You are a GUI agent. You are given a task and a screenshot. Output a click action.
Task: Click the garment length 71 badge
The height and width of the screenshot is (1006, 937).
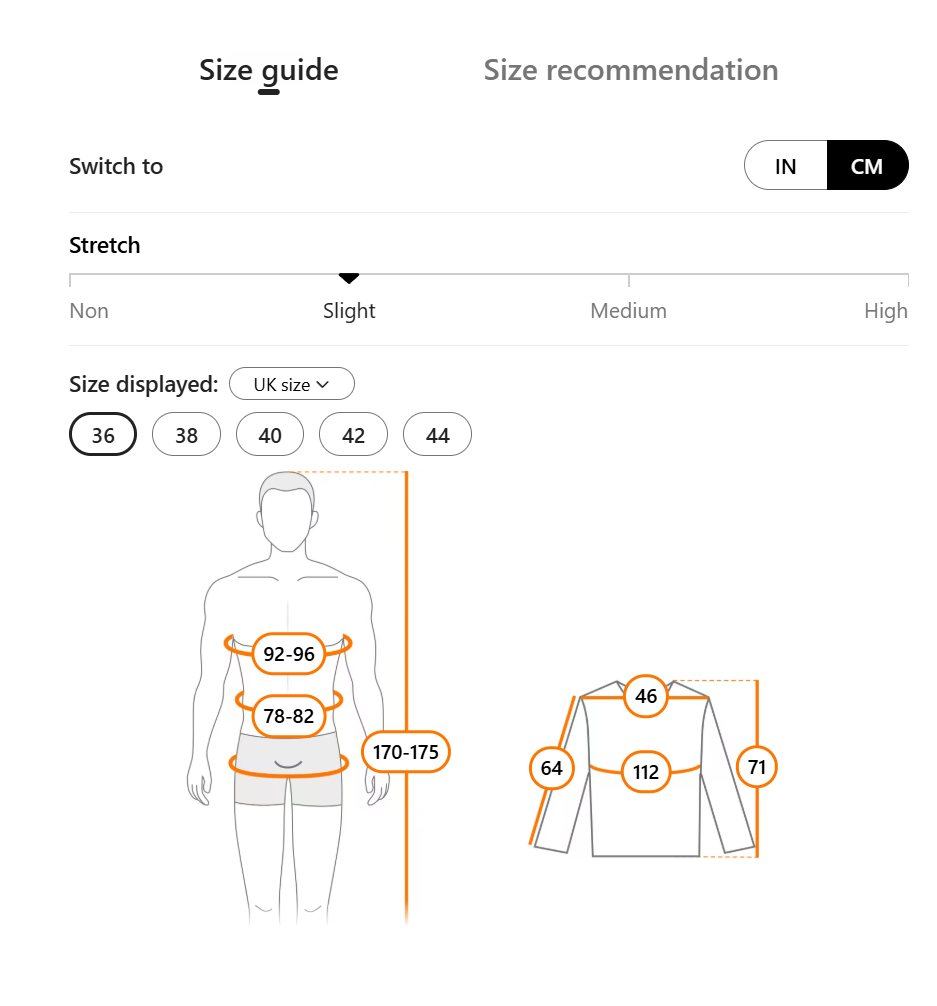point(757,768)
